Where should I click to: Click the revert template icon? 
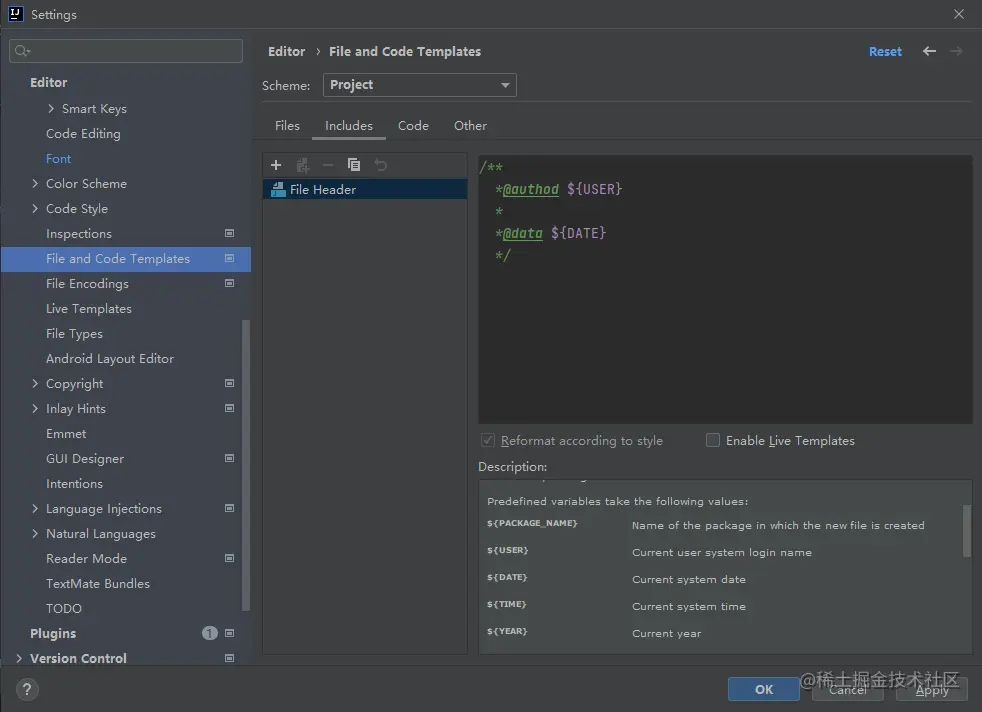click(x=380, y=165)
